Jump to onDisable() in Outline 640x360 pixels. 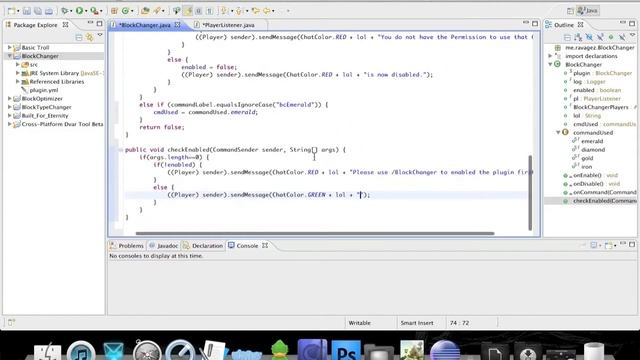click(588, 184)
